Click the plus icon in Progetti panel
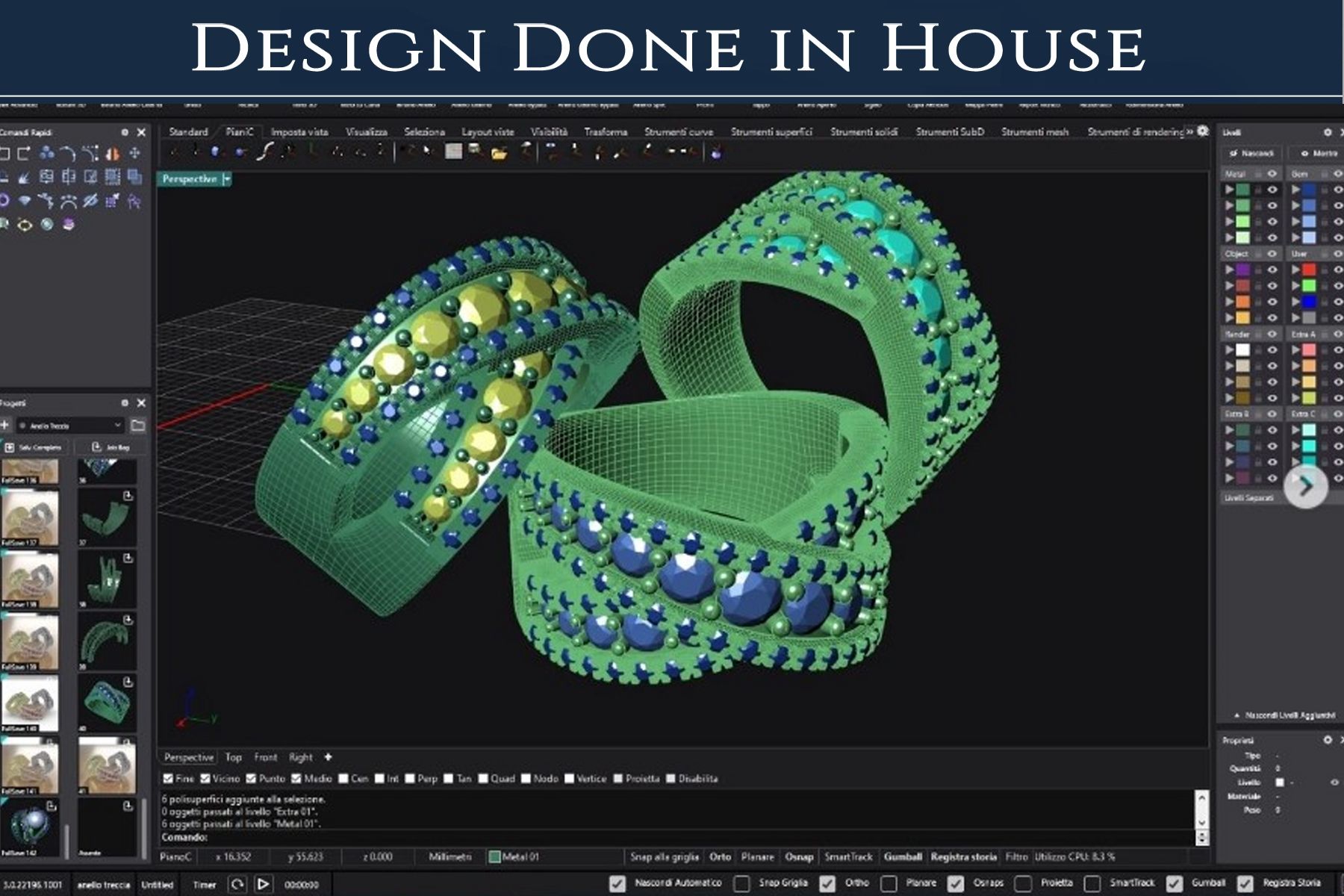 5,426
